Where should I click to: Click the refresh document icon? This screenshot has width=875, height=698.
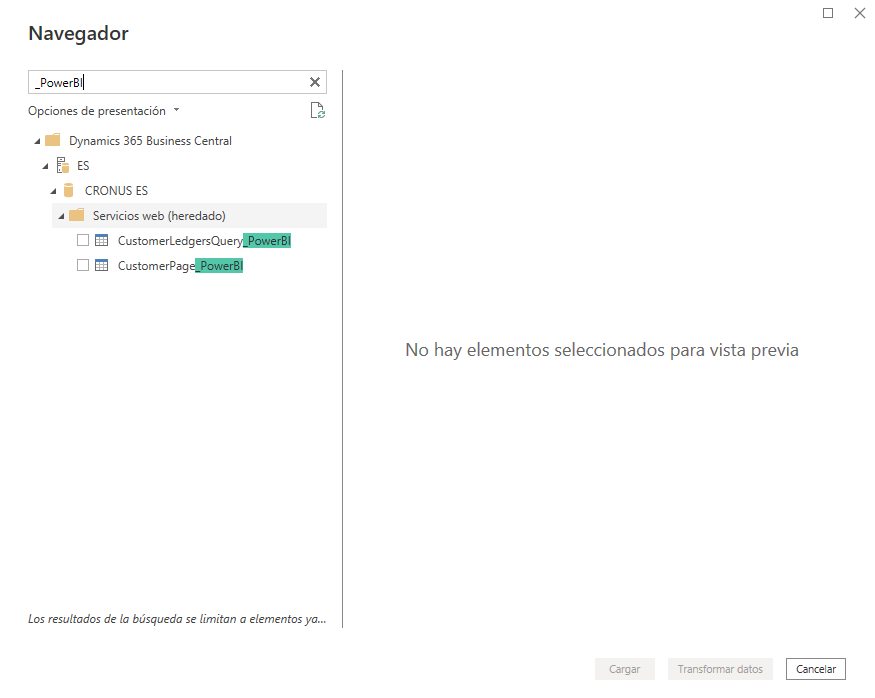point(318,110)
